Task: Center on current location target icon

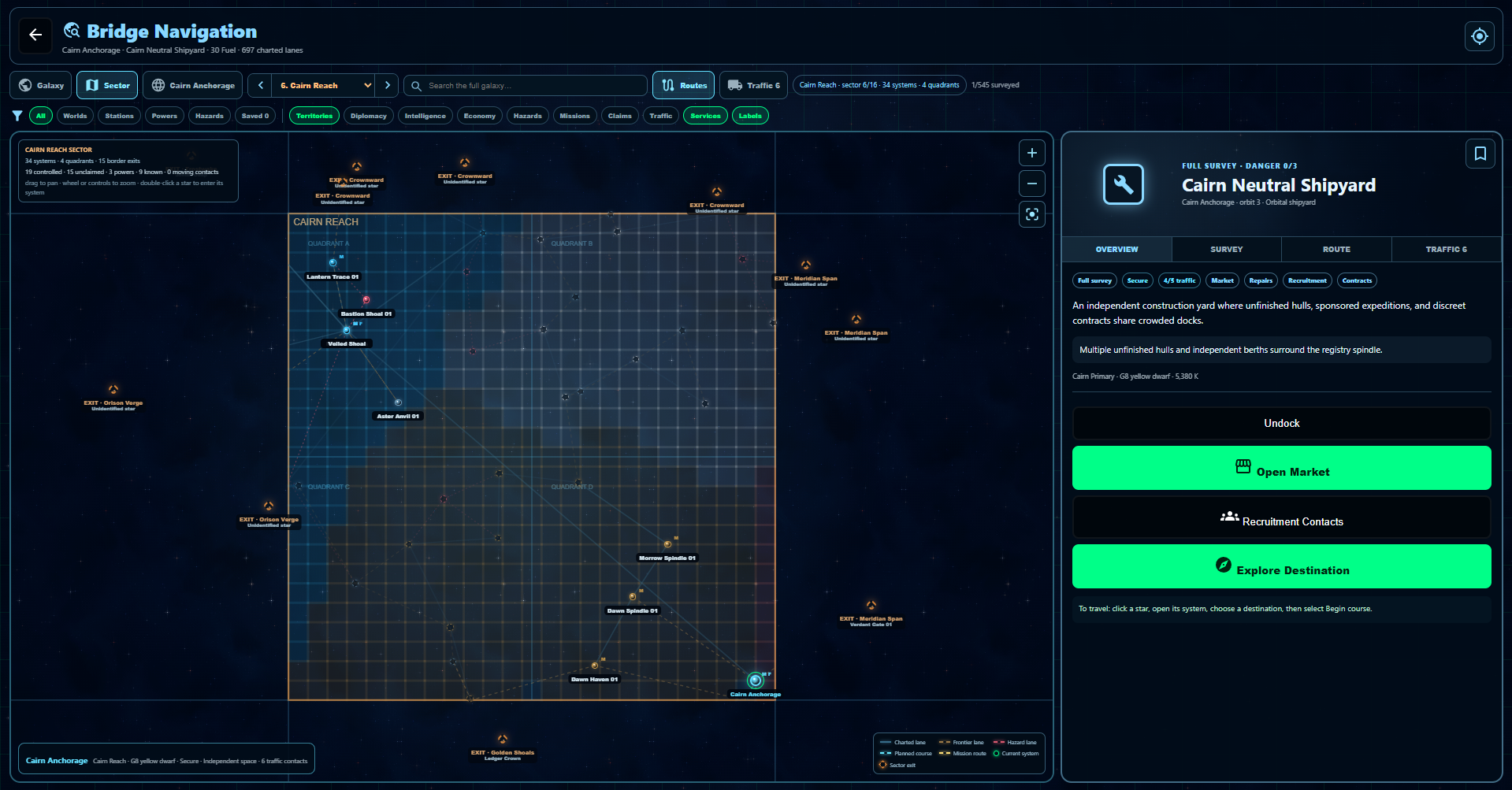Action: [x=1479, y=36]
